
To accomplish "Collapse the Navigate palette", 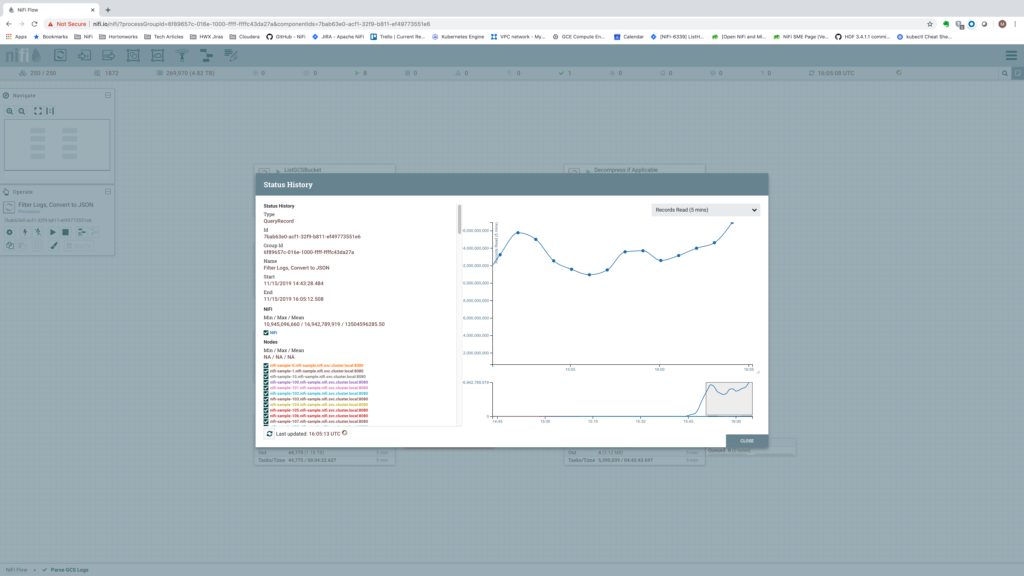I will (108, 95).
